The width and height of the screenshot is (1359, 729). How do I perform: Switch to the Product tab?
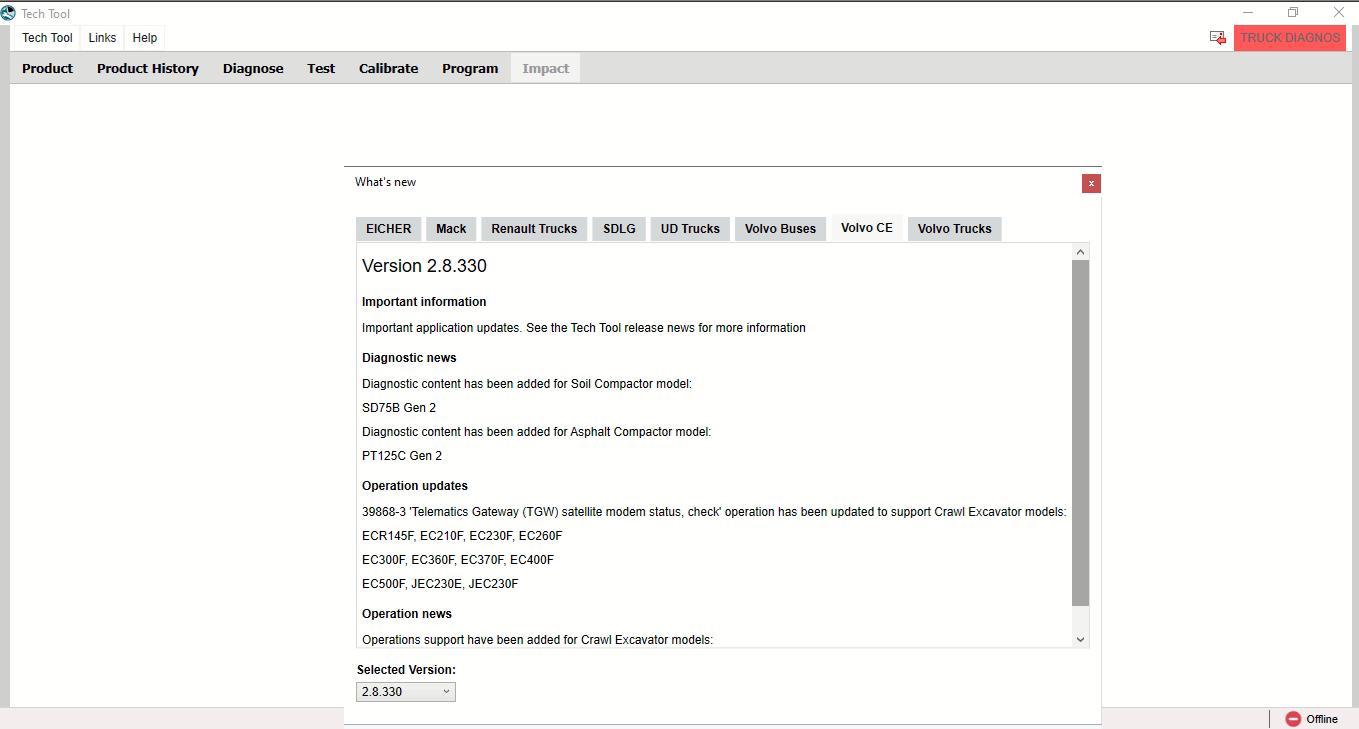[x=48, y=68]
